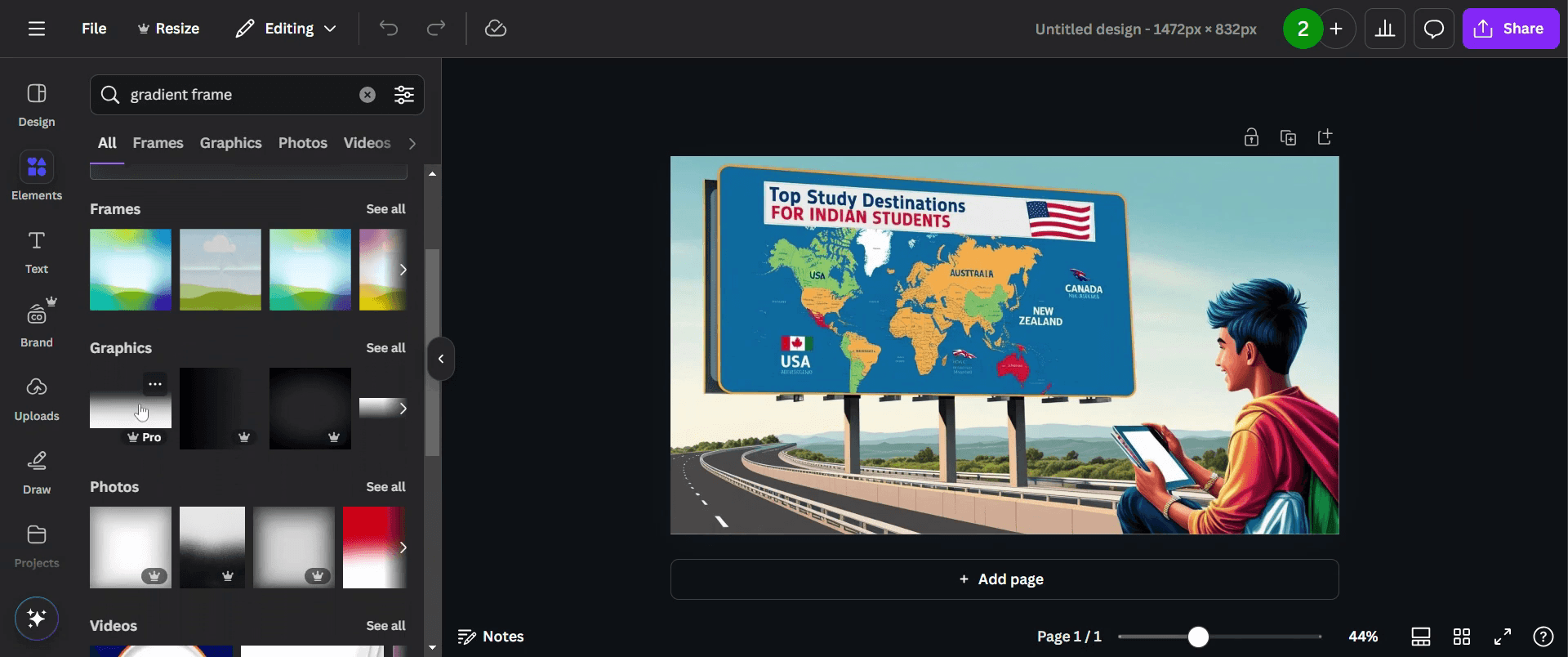Switch to the Frames tab

coord(158,143)
